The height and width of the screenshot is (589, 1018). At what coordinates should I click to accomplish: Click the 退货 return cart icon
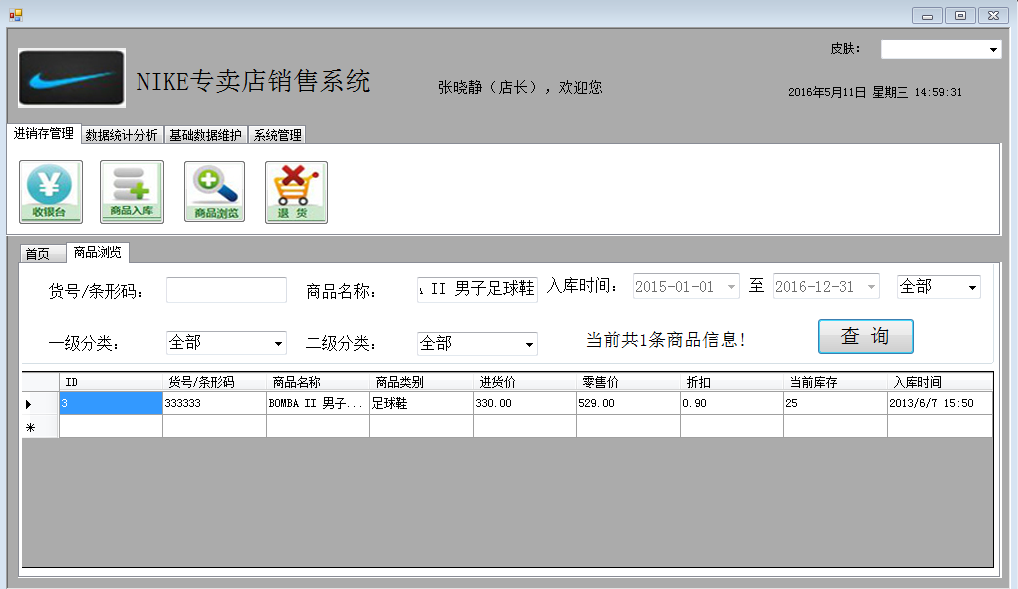click(296, 192)
